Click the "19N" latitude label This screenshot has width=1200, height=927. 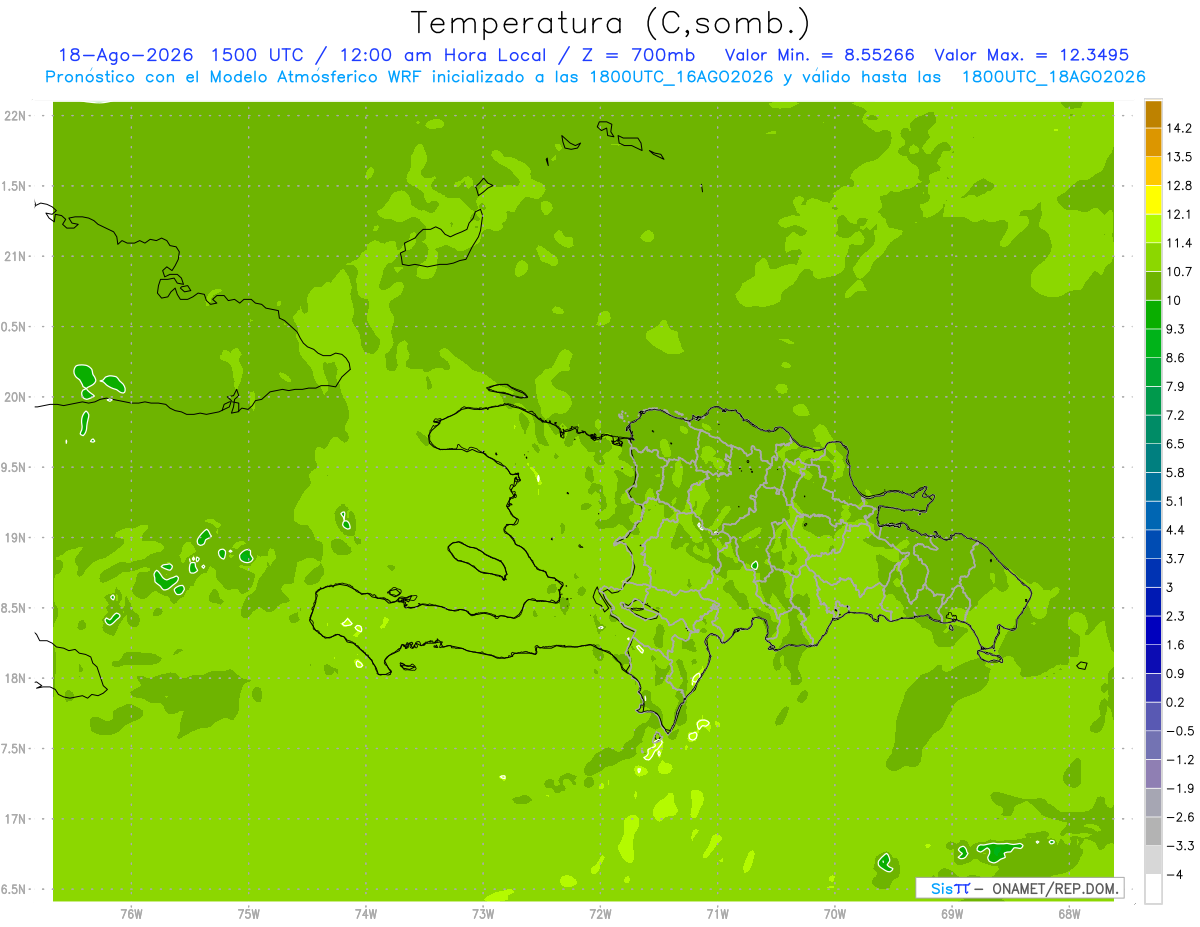pyautogui.click(x=16, y=538)
